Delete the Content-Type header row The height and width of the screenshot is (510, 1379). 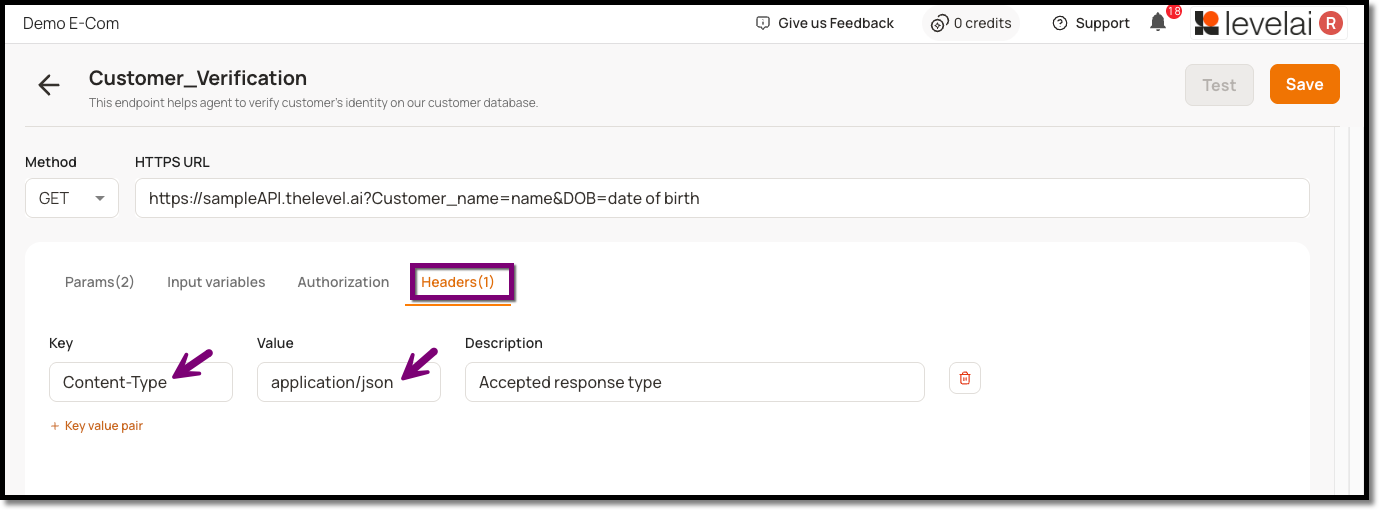(965, 378)
